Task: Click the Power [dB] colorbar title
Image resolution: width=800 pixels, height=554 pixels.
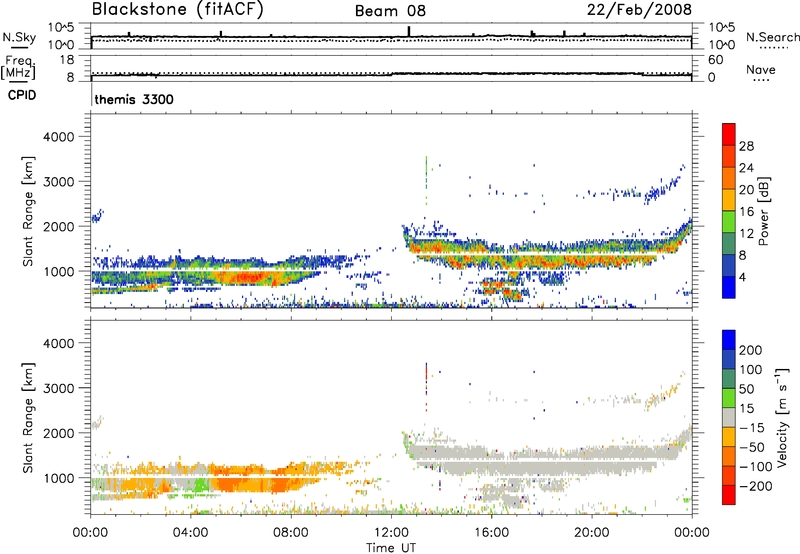Action: click(763, 211)
